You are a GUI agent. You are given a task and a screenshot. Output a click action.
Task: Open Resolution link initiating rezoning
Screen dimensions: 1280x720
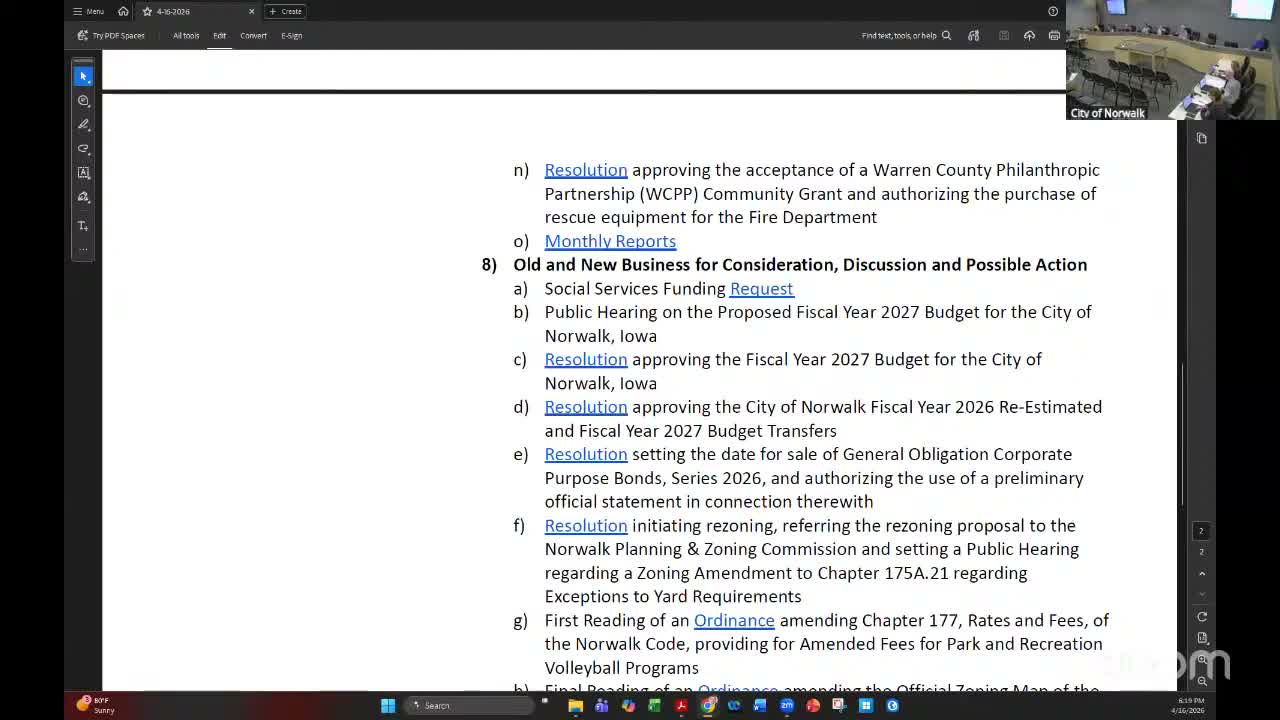[586, 525]
